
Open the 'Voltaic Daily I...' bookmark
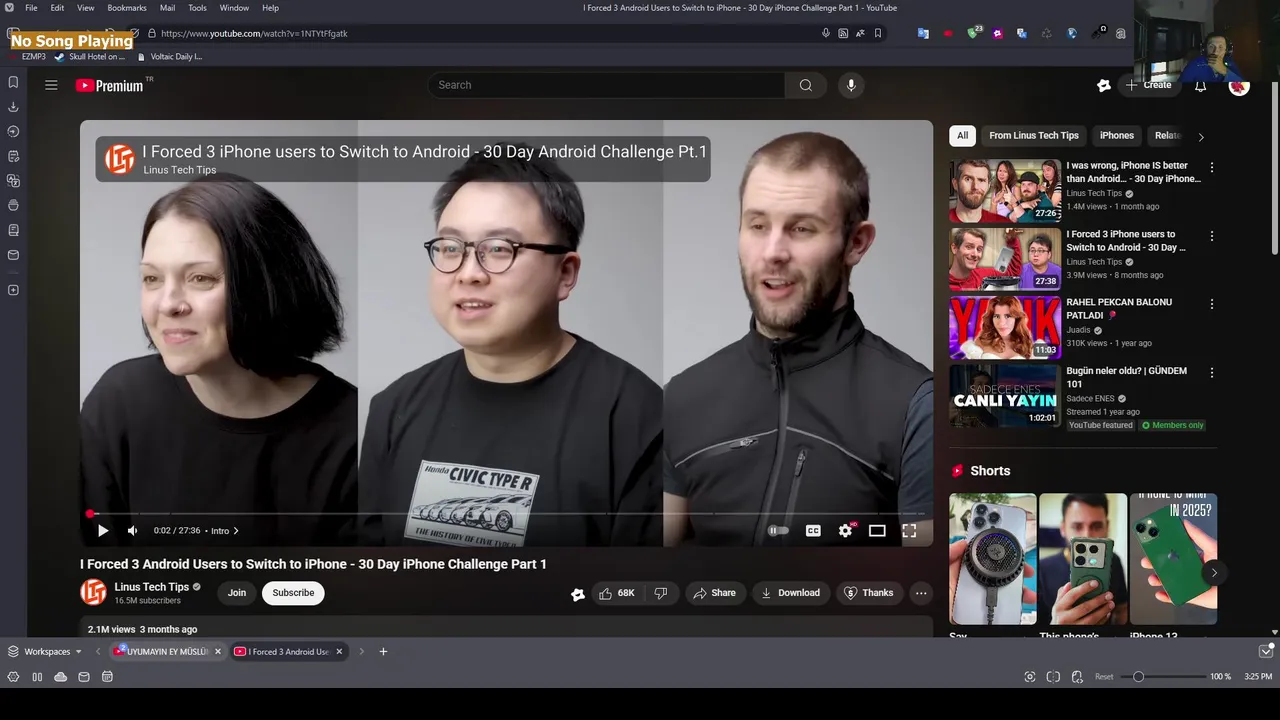pos(169,57)
